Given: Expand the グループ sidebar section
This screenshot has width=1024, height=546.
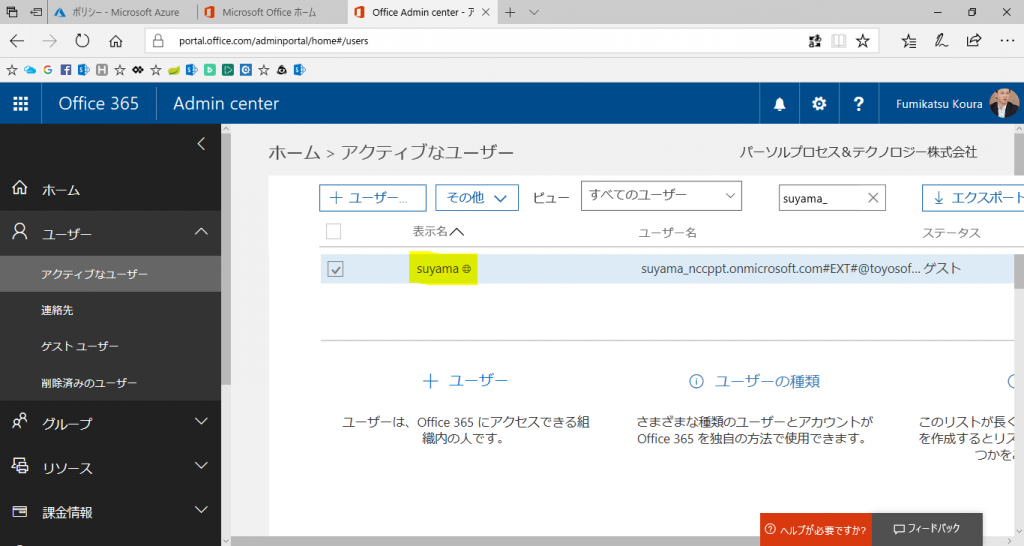Looking at the screenshot, I should pyautogui.click(x=201, y=422).
